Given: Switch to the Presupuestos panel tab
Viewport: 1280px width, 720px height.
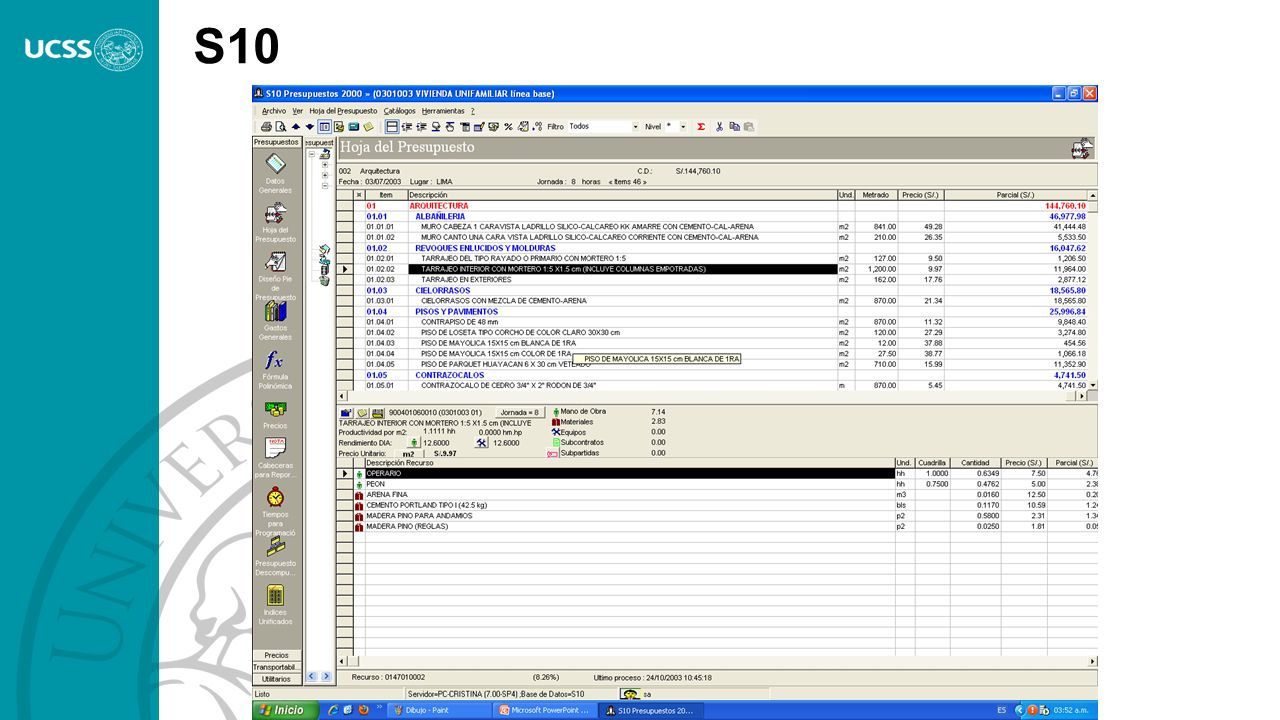Looking at the screenshot, I should (x=276, y=142).
